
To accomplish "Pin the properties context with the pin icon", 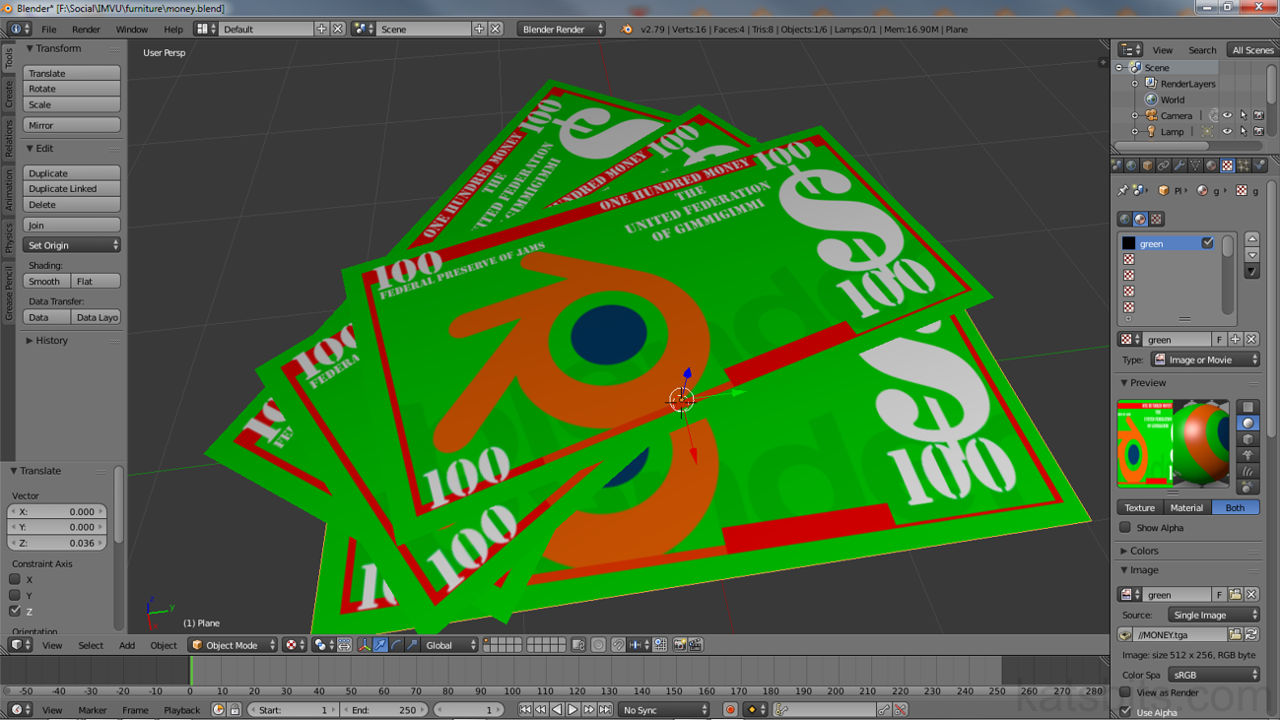I will (x=1123, y=190).
